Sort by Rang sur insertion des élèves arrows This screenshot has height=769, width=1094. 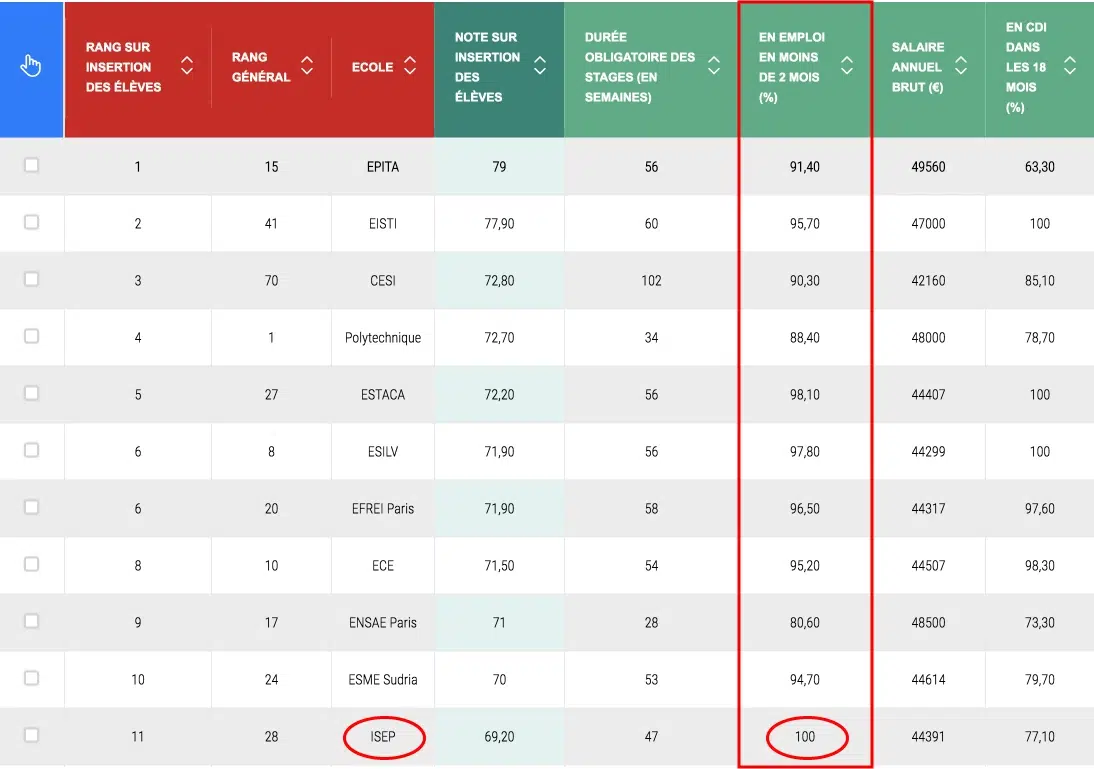click(187, 66)
